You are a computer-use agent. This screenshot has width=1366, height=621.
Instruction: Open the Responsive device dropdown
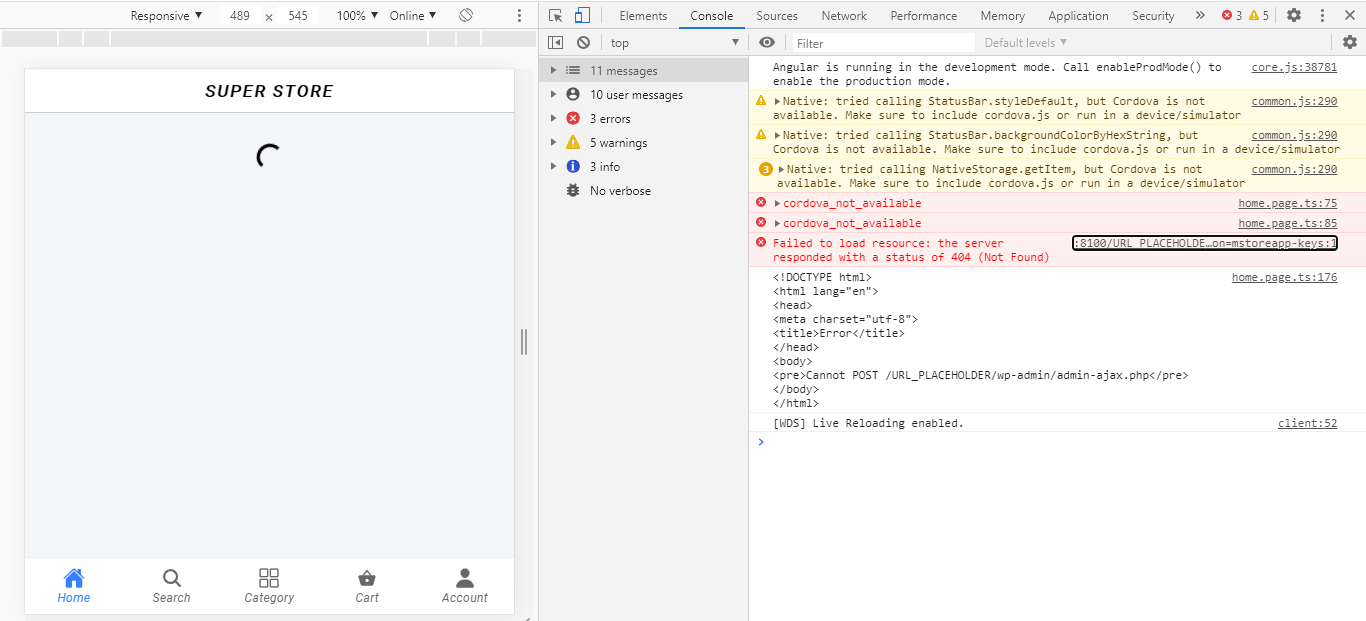click(167, 15)
